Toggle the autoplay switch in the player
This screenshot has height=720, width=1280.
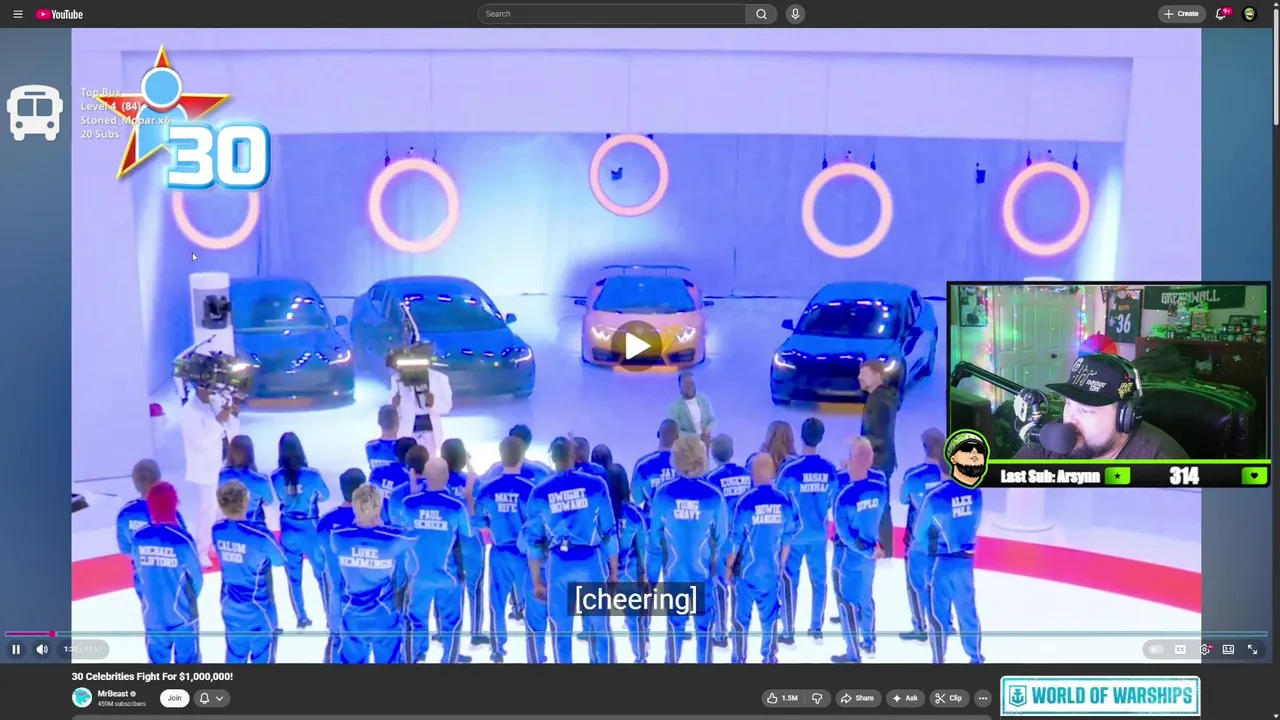1156,649
